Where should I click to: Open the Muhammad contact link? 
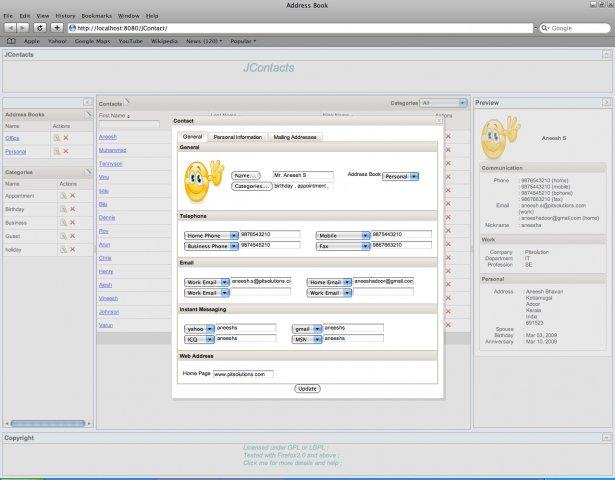pyautogui.click(x=113, y=150)
